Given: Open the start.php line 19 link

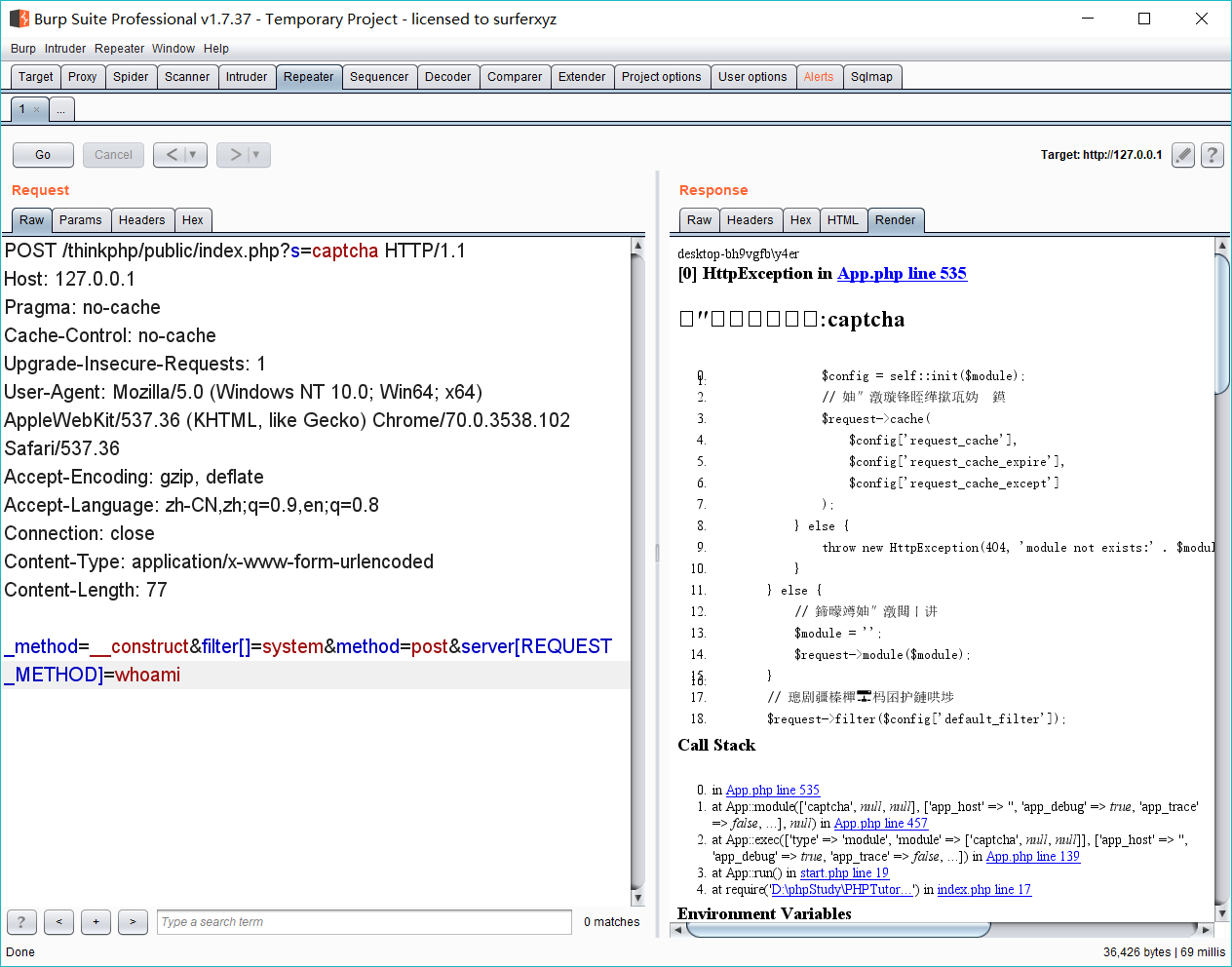Looking at the screenshot, I should (x=844, y=873).
